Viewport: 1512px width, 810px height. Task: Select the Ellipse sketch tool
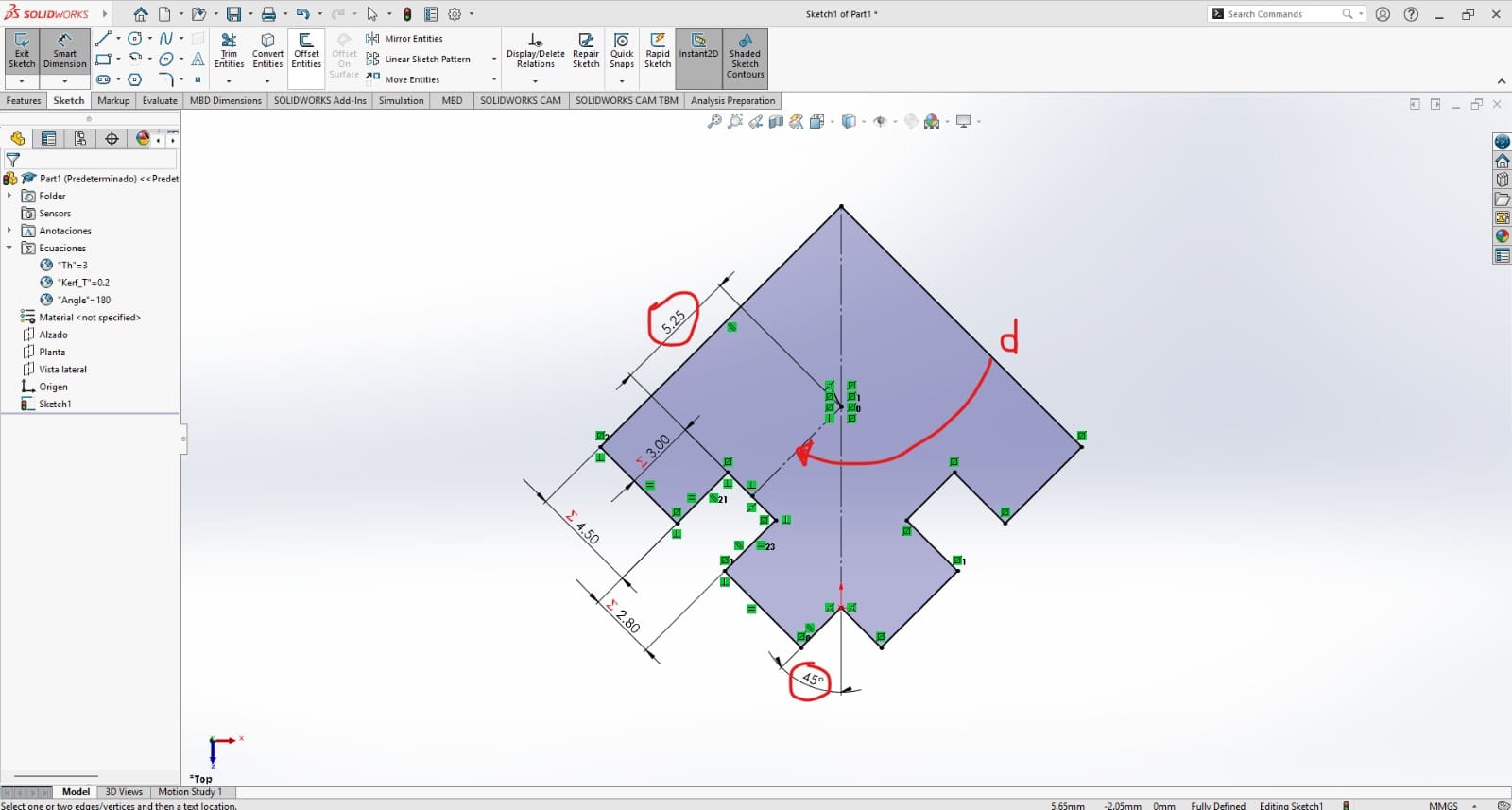166,59
